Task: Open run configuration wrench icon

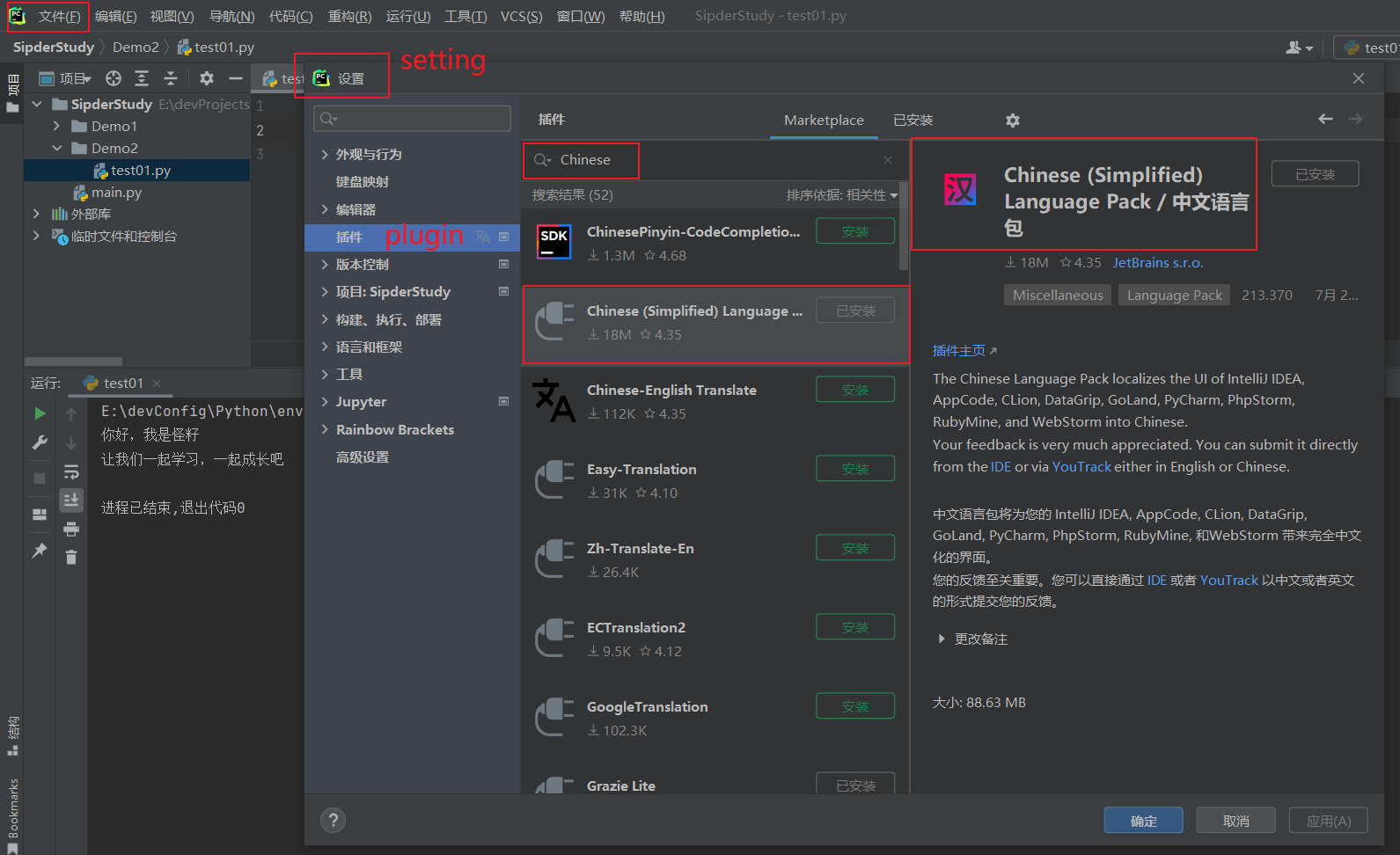Action: click(40, 442)
